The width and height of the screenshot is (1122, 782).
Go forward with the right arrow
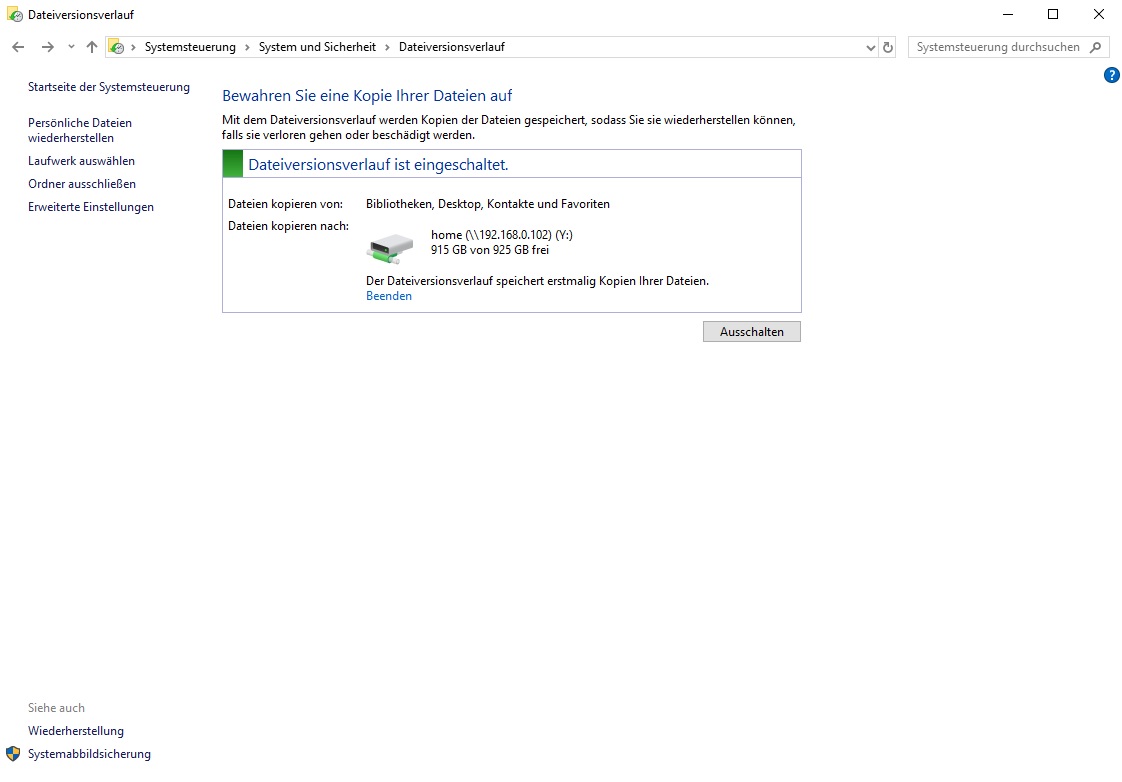[x=47, y=47]
